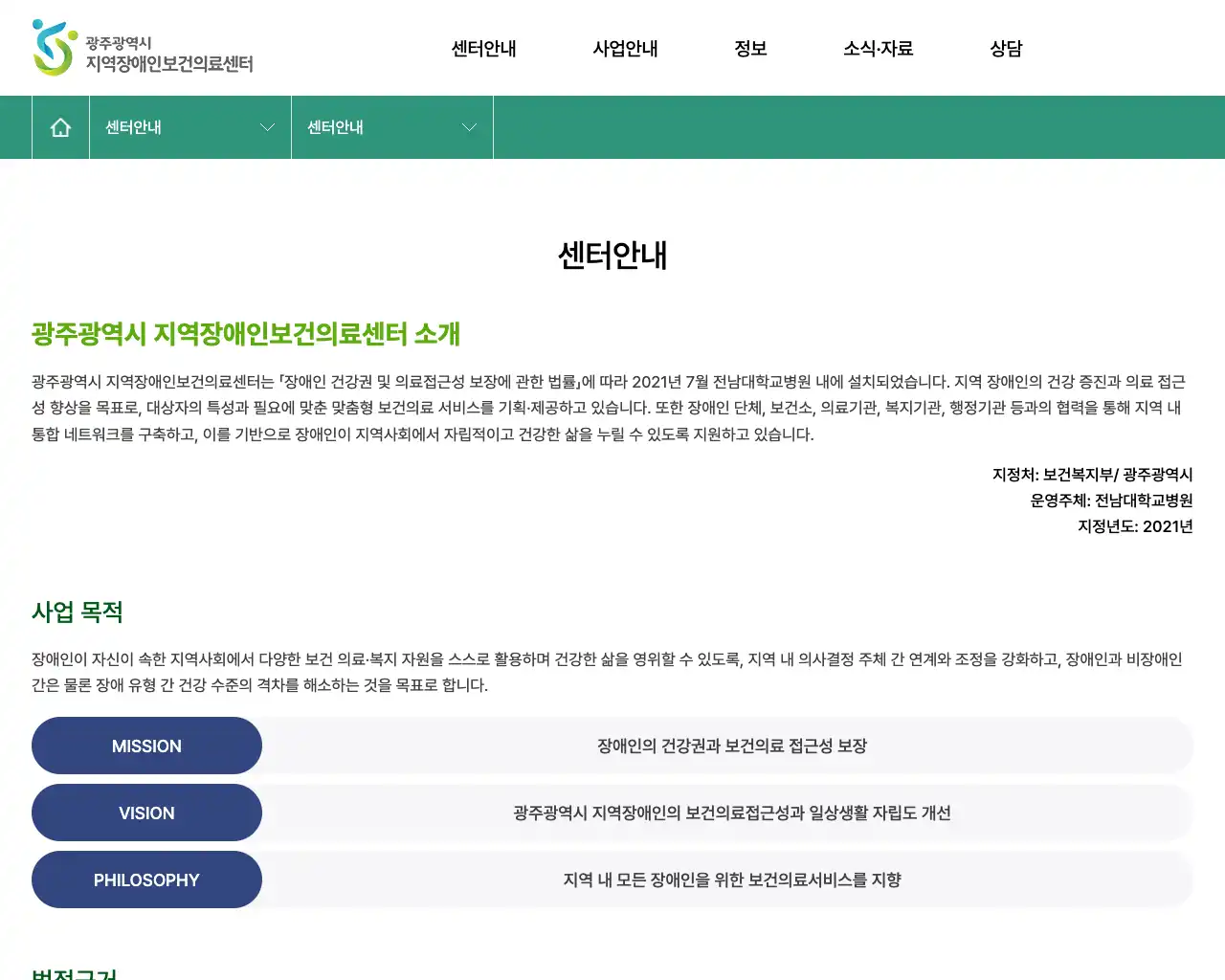Open the 소식·자료 top menu

click(879, 49)
